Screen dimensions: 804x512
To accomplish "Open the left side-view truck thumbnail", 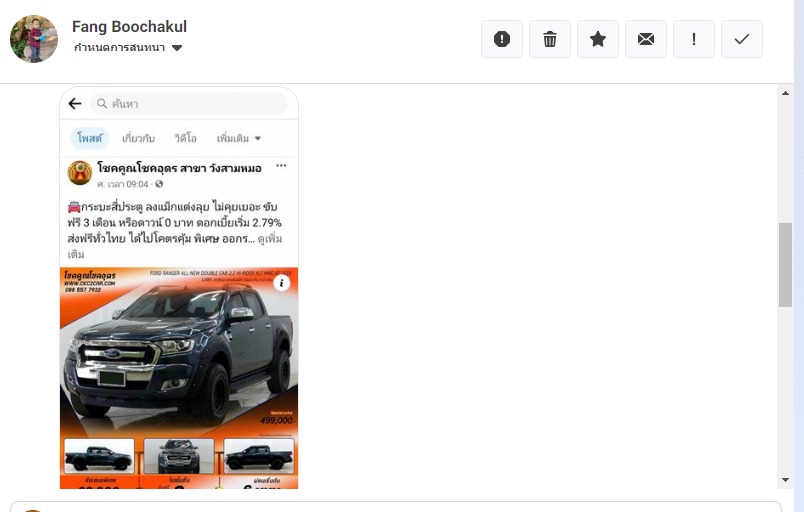I will pos(99,456).
